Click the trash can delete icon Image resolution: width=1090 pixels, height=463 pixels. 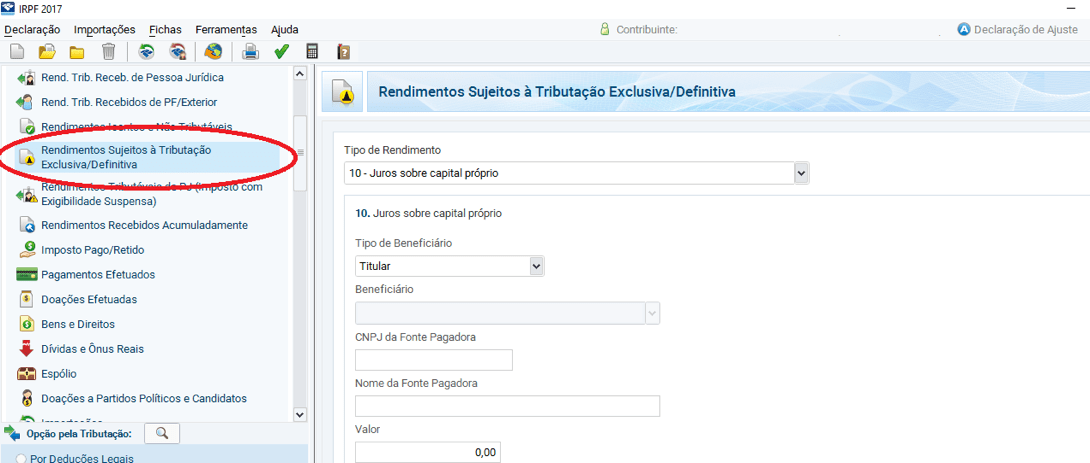tap(108, 52)
